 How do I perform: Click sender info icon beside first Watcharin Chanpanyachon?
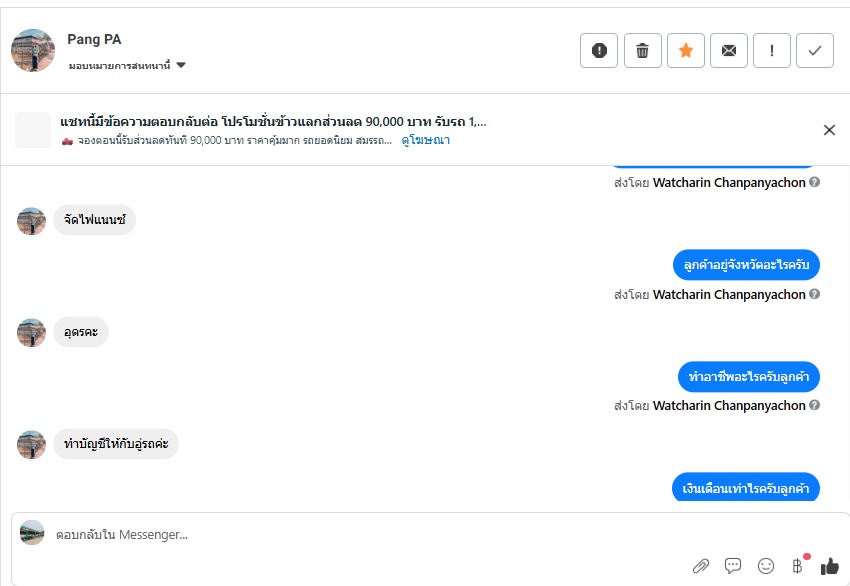coord(815,183)
